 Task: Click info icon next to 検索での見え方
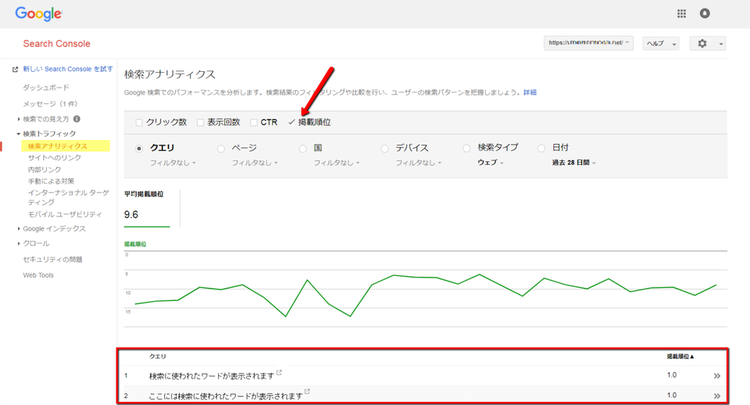[x=77, y=119]
